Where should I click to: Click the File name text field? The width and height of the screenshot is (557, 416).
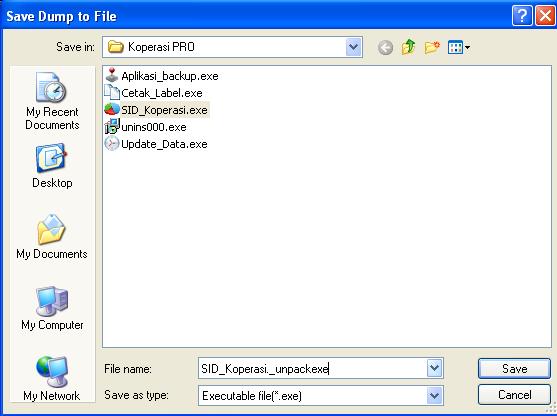click(313, 368)
